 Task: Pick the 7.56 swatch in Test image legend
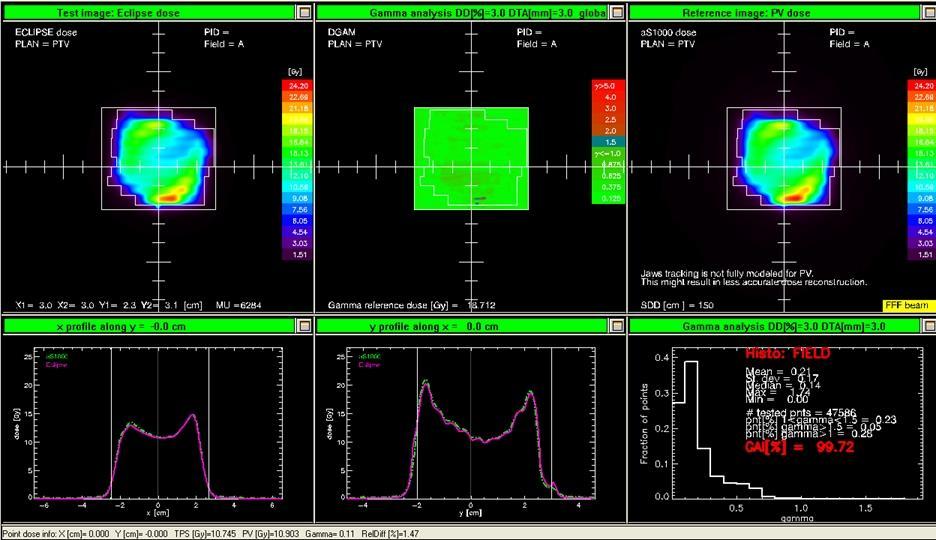point(296,210)
